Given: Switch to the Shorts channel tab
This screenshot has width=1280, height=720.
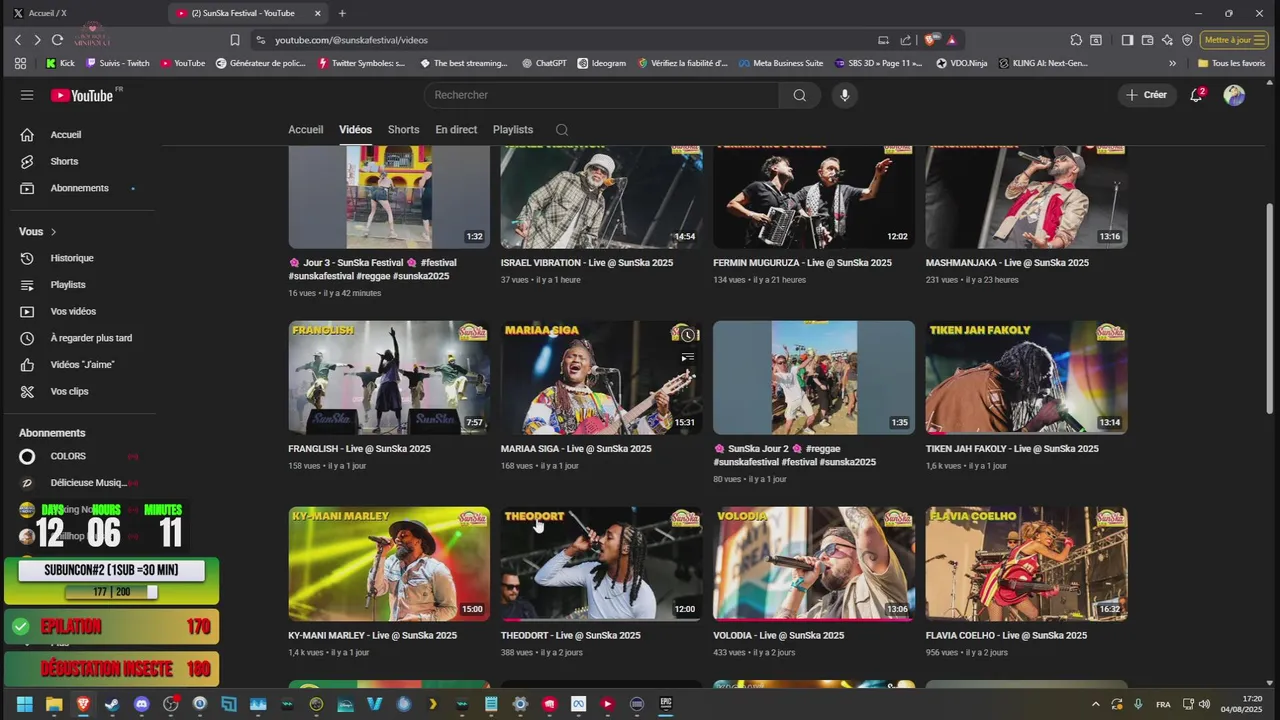Looking at the screenshot, I should (x=403, y=130).
